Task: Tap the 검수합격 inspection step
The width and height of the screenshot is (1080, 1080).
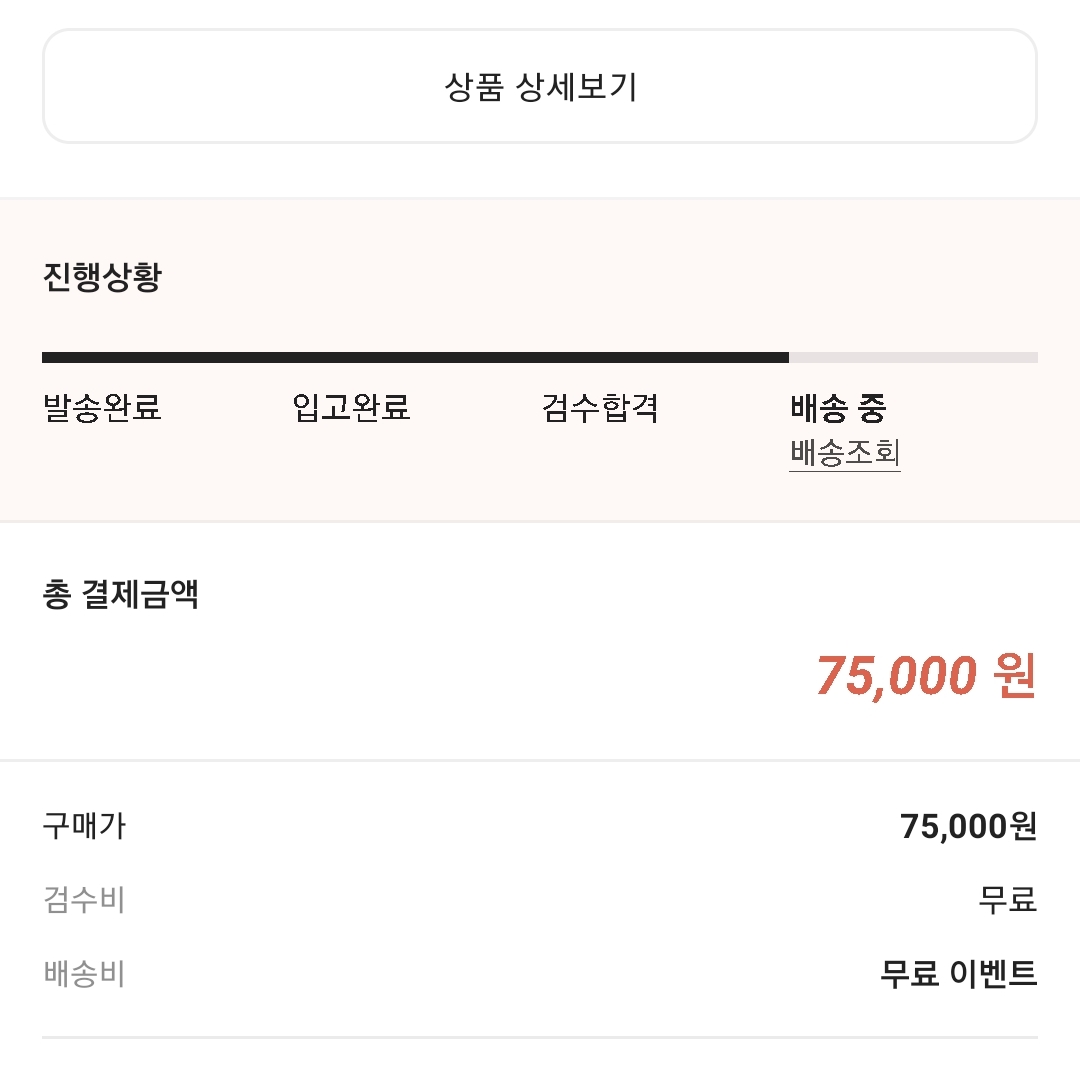Action: click(x=597, y=408)
